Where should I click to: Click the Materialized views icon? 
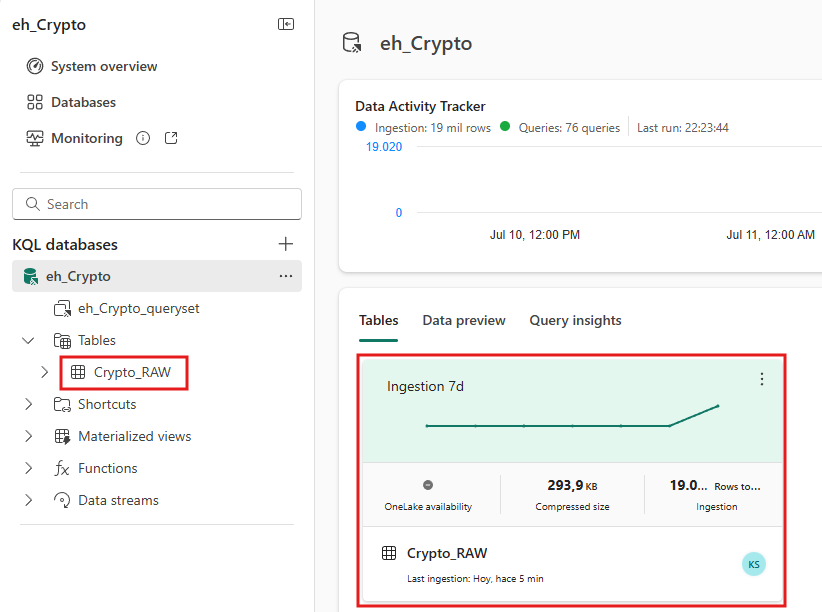pyautogui.click(x=62, y=436)
